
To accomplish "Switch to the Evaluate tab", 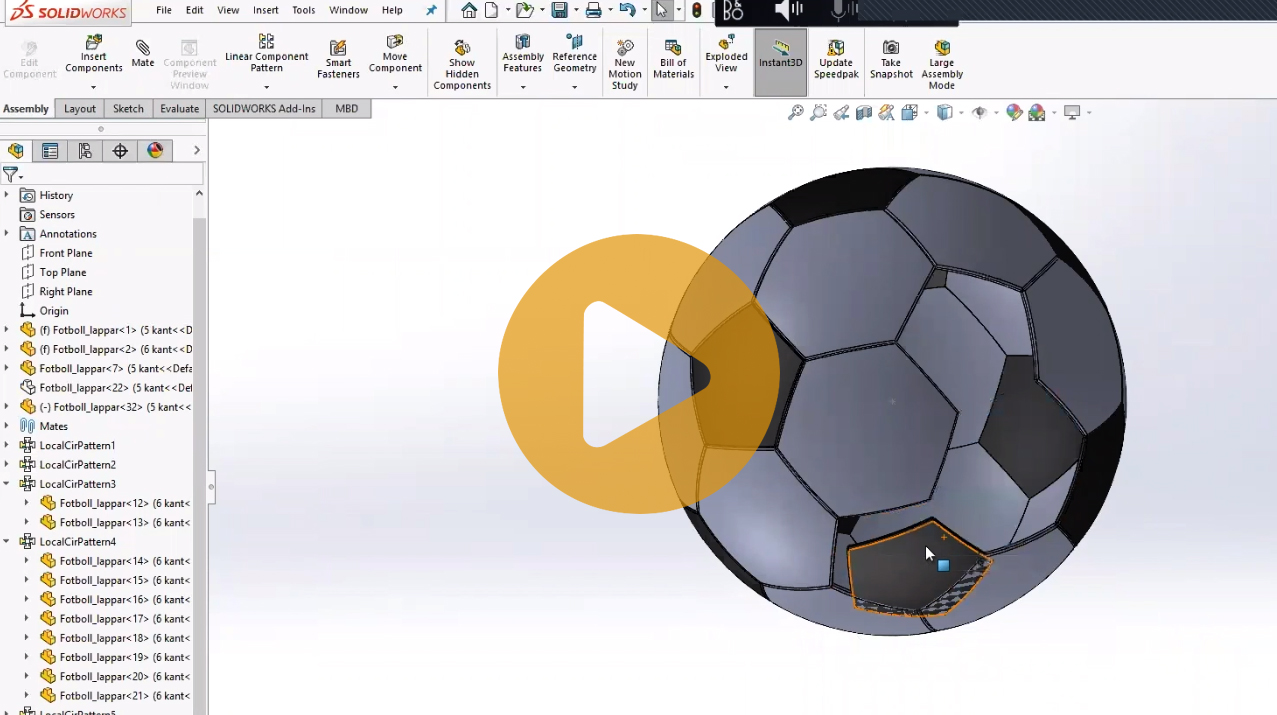I will [x=179, y=109].
